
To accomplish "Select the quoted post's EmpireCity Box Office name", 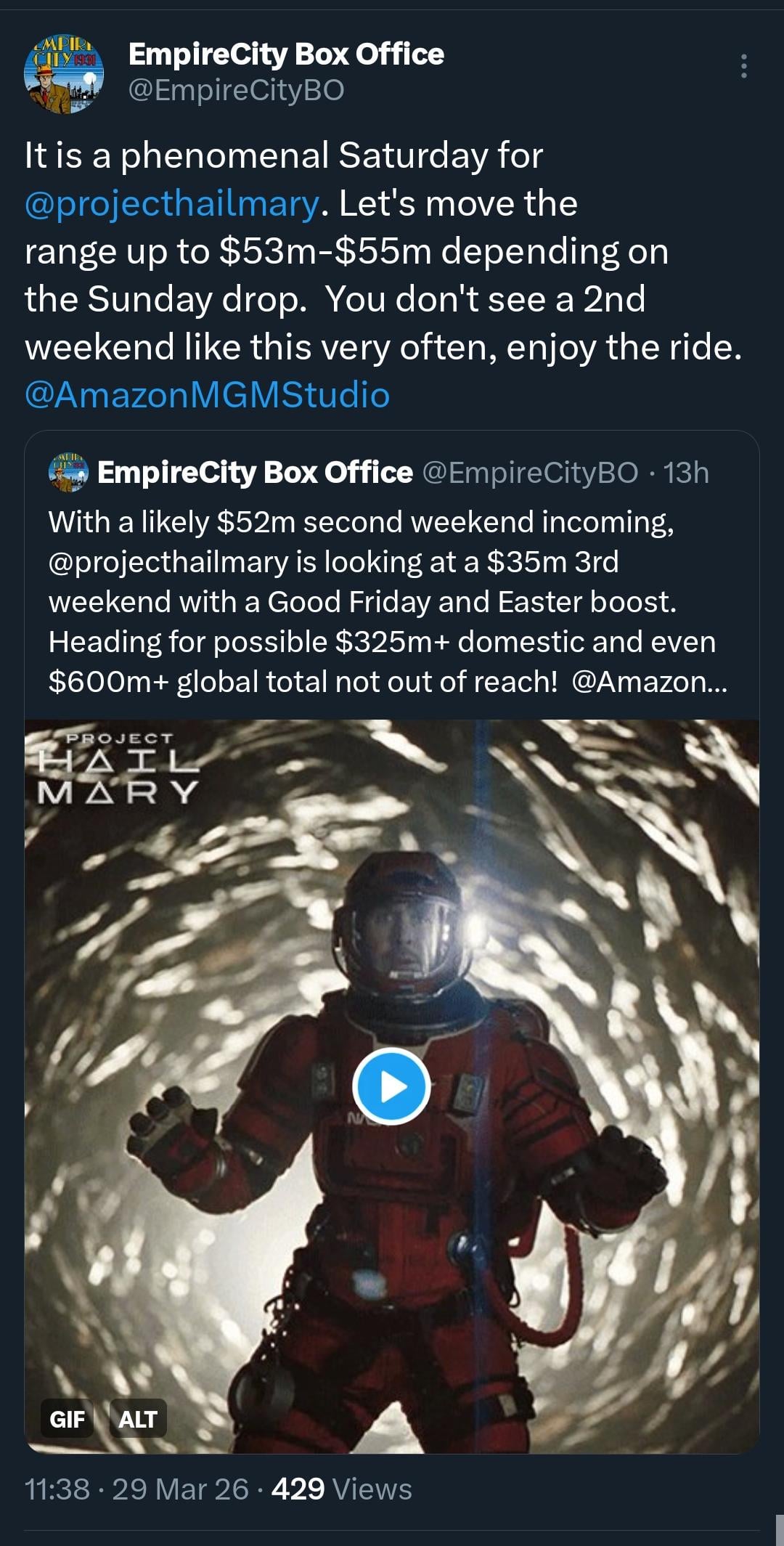I will [x=255, y=473].
